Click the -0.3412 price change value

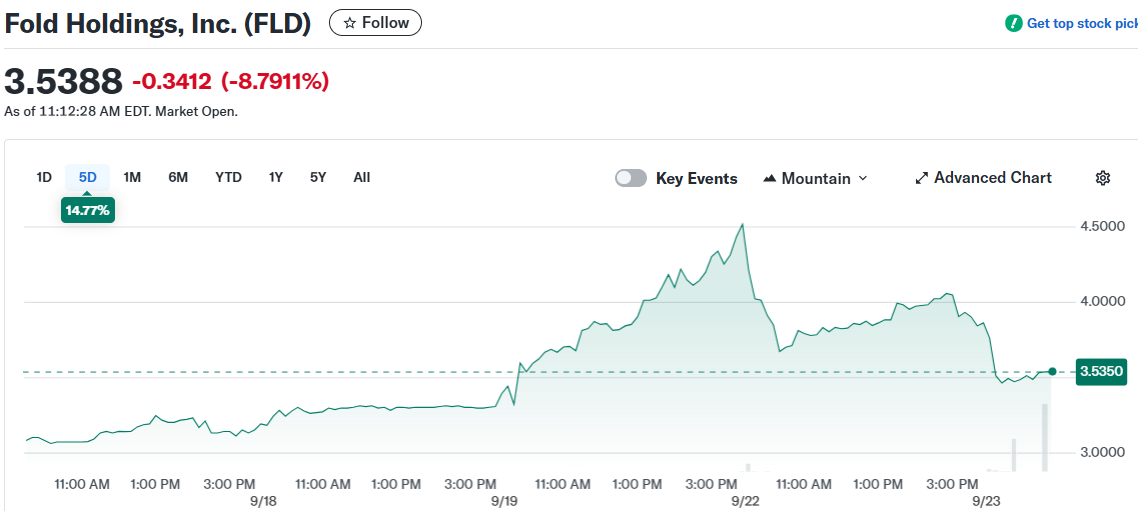[x=172, y=82]
